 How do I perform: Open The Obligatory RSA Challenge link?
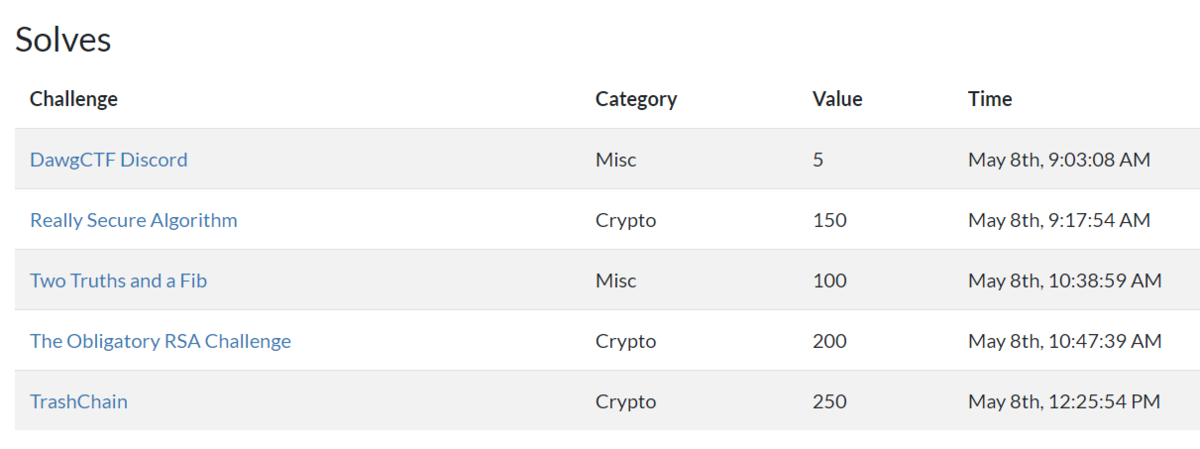(x=160, y=341)
